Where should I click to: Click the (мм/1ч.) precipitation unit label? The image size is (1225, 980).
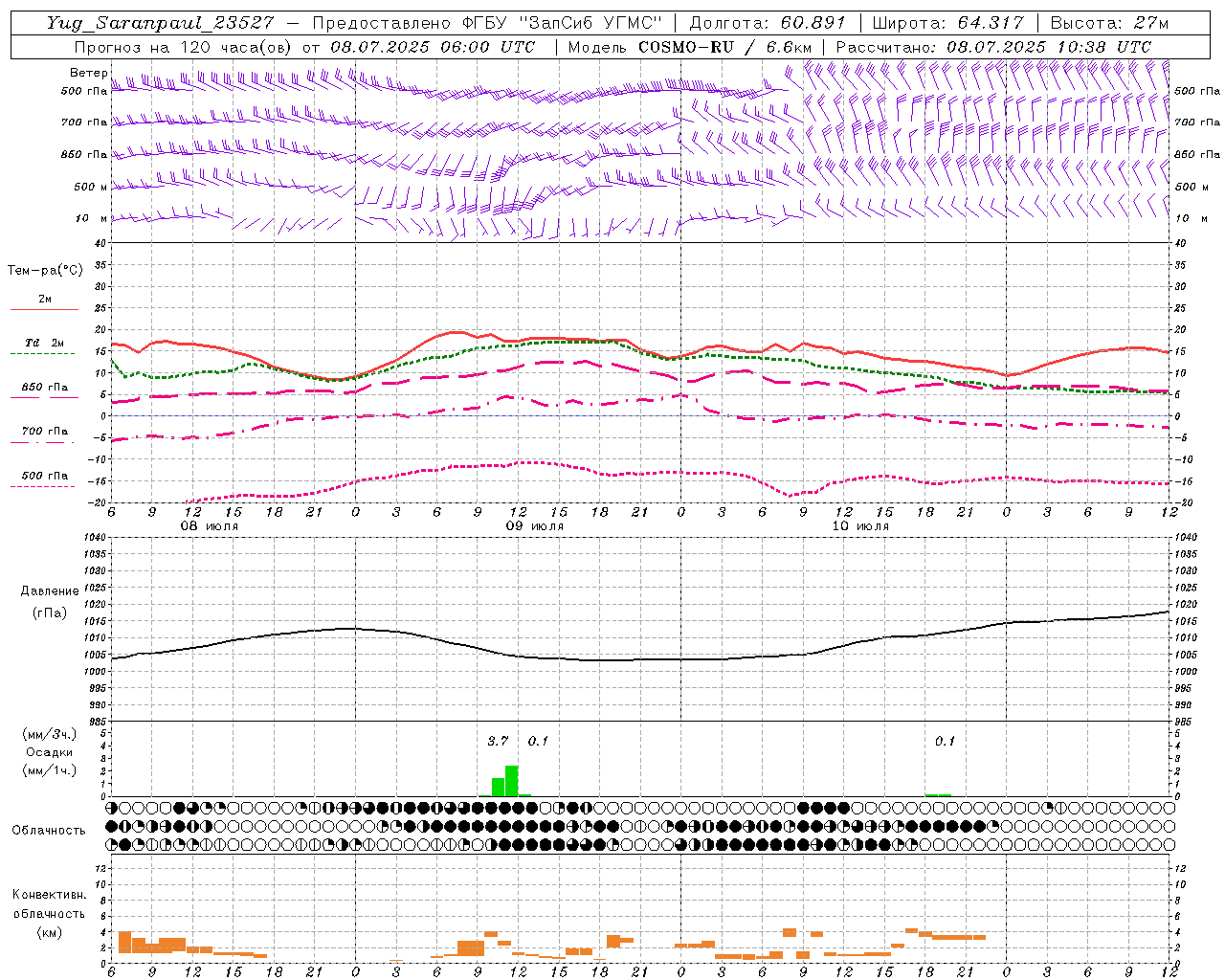[50, 770]
